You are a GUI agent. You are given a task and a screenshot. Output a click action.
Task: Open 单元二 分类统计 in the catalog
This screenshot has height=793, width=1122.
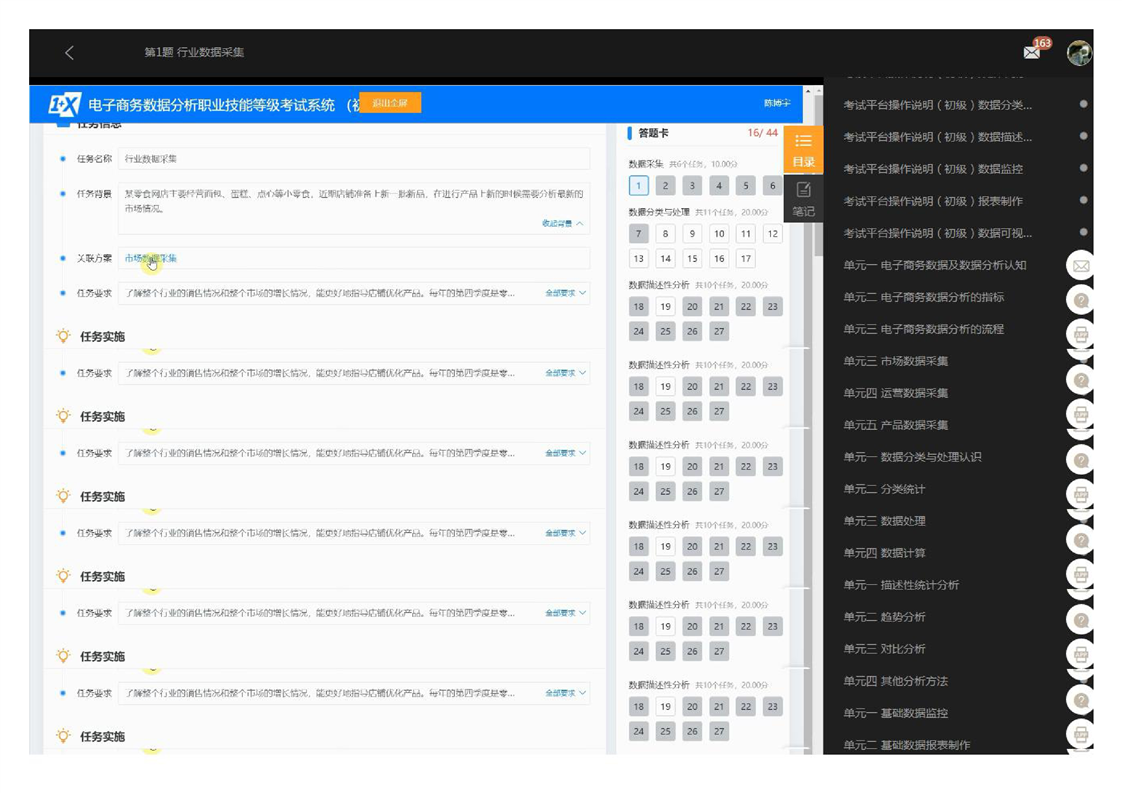click(884, 489)
